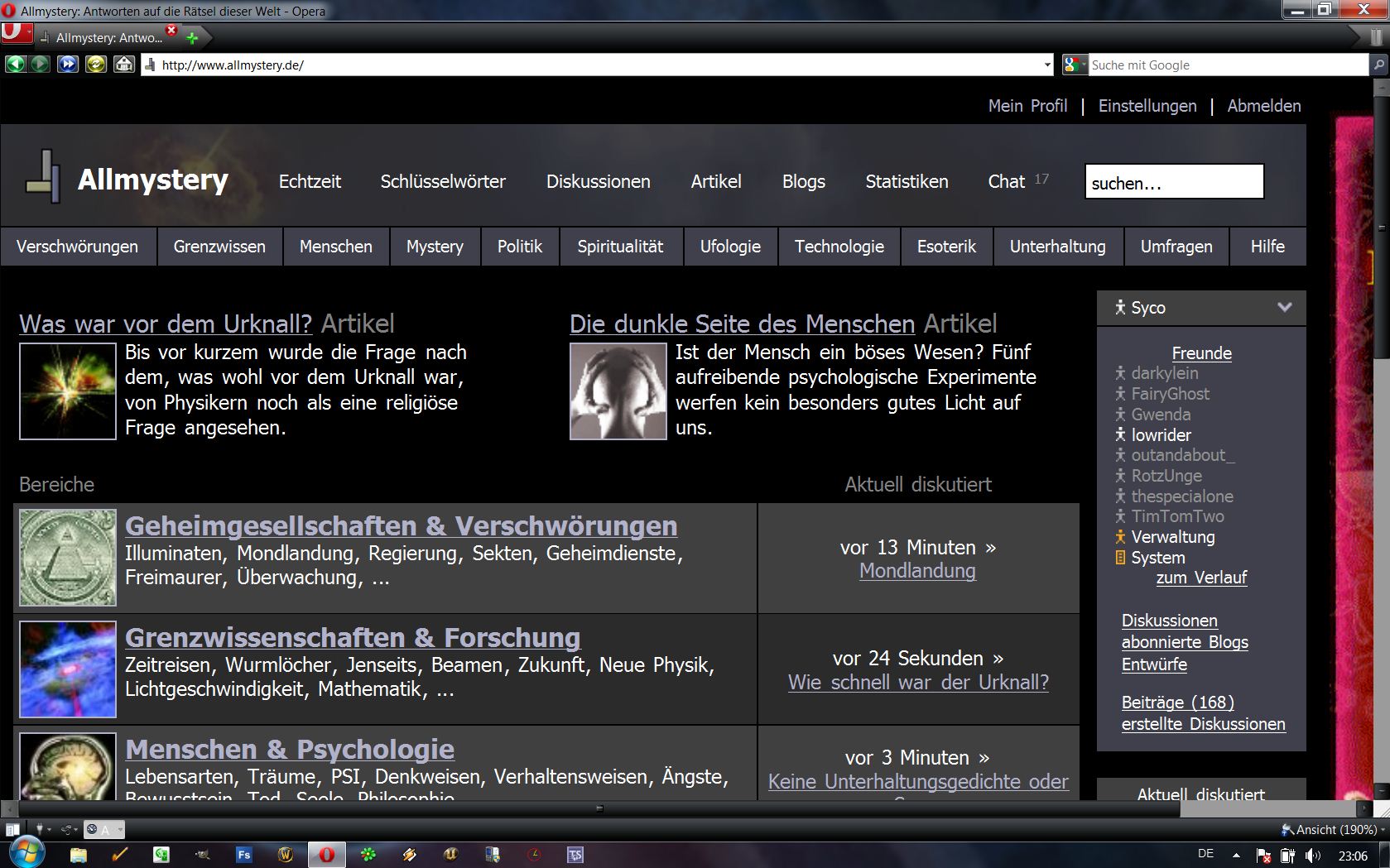Go forward with the browser forward arrow
This screenshot has height=868, width=1390.
point(41,65)
